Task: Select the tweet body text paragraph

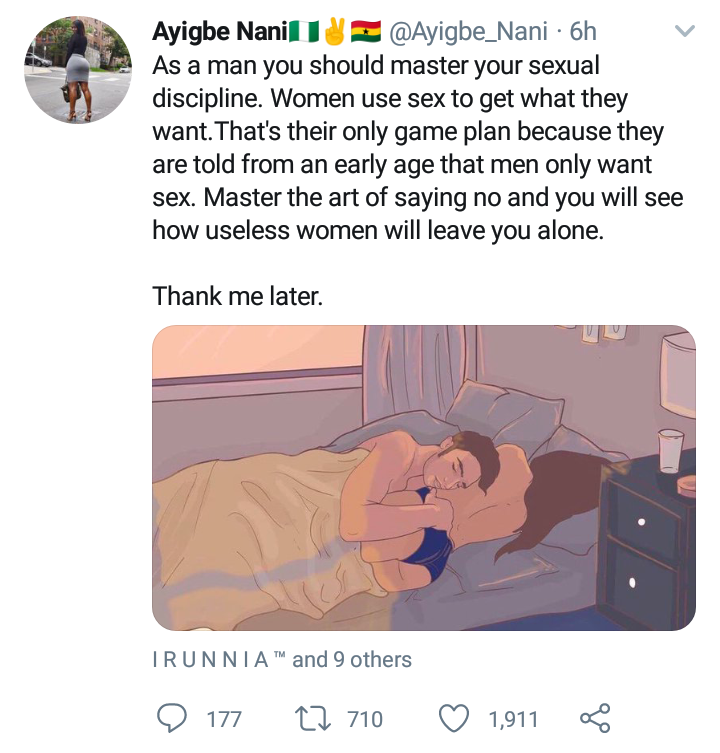Action: pyautogui.click(x=417, y=148)
